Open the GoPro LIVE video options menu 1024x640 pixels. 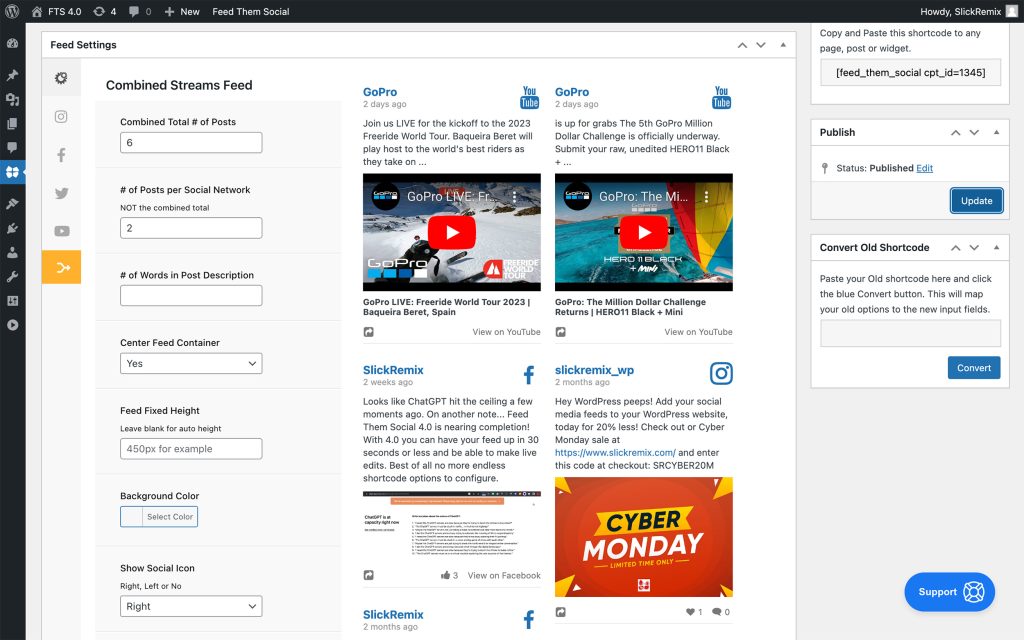coord(515,196)
